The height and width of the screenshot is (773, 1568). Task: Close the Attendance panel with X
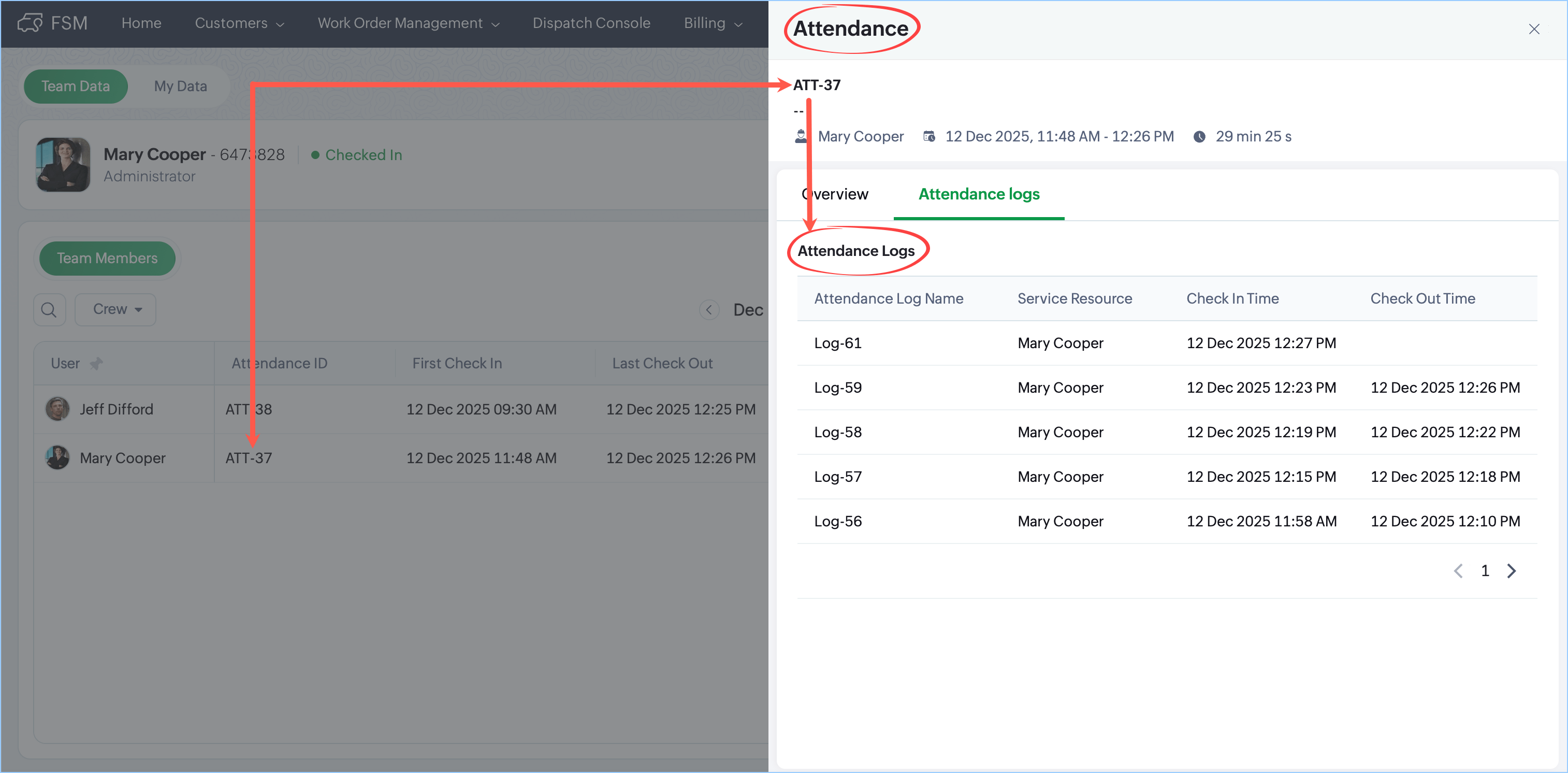[1533, 29]
